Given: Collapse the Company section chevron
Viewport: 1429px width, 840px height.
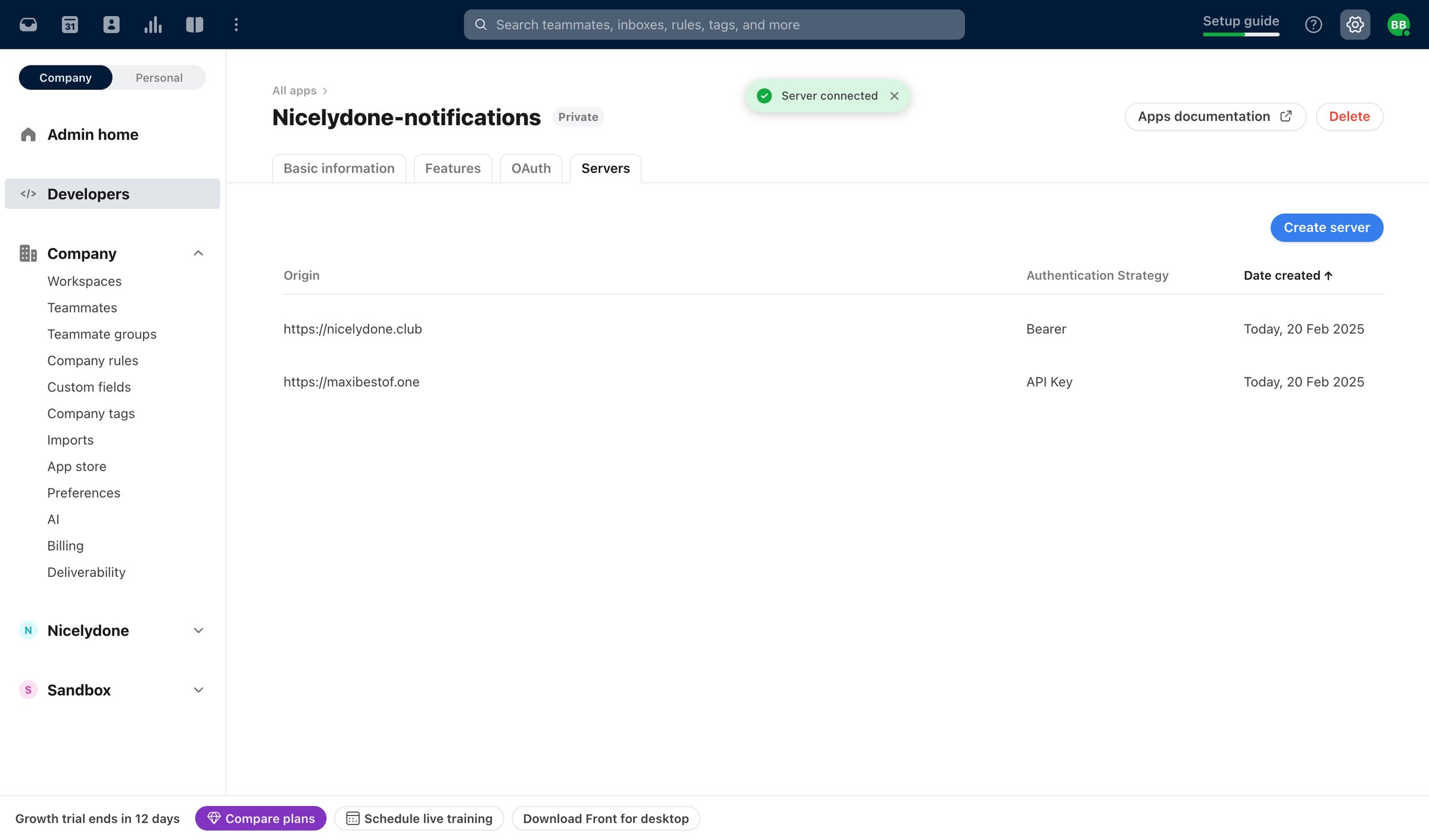Looking at the screenshot, I should point(198,254).
